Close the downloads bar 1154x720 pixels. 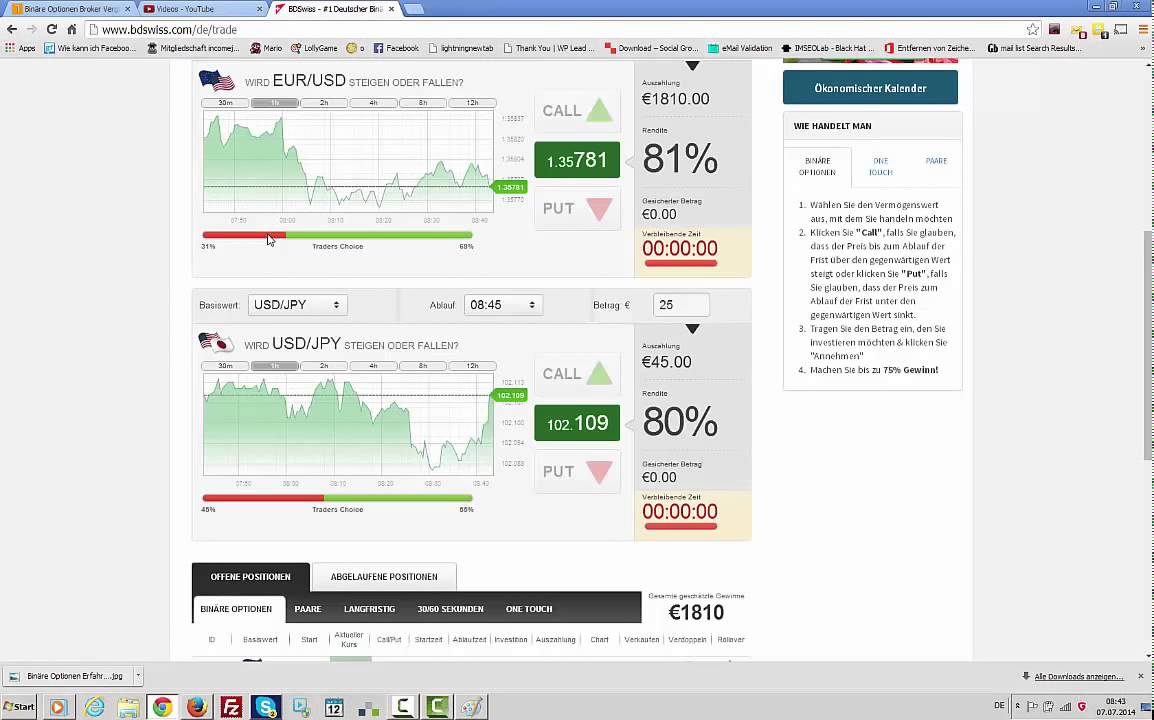tap(1141, 676)
